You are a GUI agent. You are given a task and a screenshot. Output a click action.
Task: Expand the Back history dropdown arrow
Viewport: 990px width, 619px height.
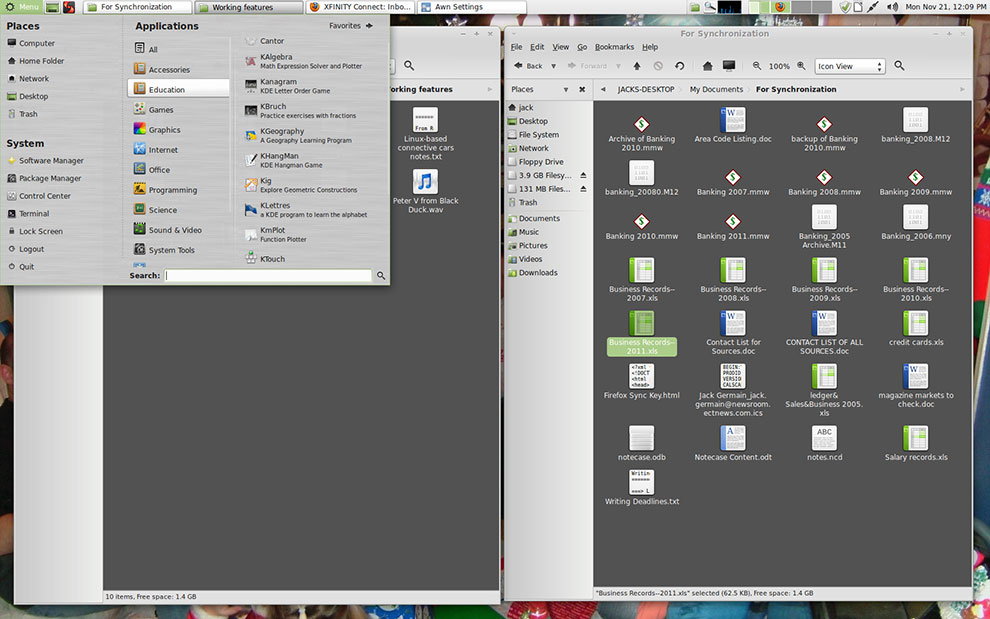554,66
